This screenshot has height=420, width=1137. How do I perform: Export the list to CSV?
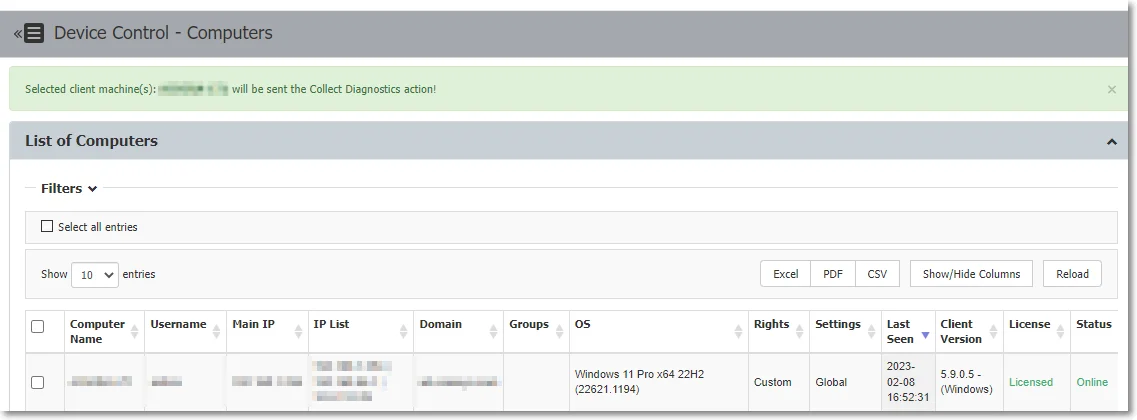click(x=877, y=274)
